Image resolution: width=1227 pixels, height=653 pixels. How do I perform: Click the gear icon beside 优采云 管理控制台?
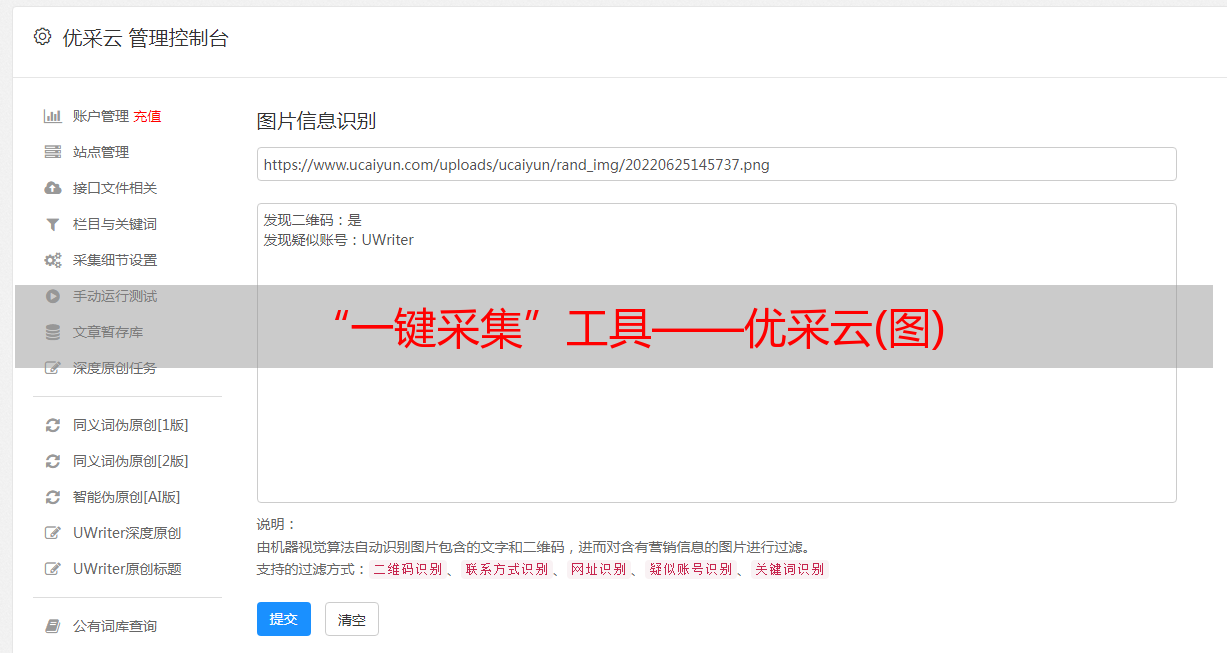[x=42, y=37]
